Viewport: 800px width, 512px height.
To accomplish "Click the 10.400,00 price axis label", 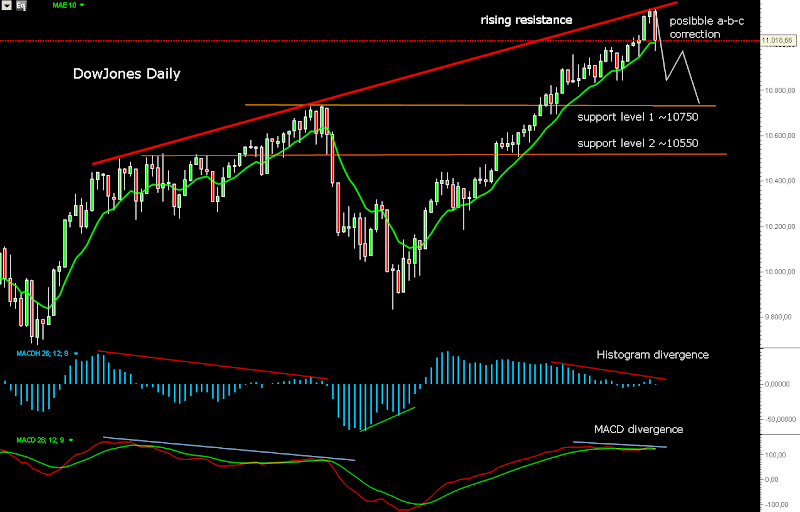I will [779, 181].
